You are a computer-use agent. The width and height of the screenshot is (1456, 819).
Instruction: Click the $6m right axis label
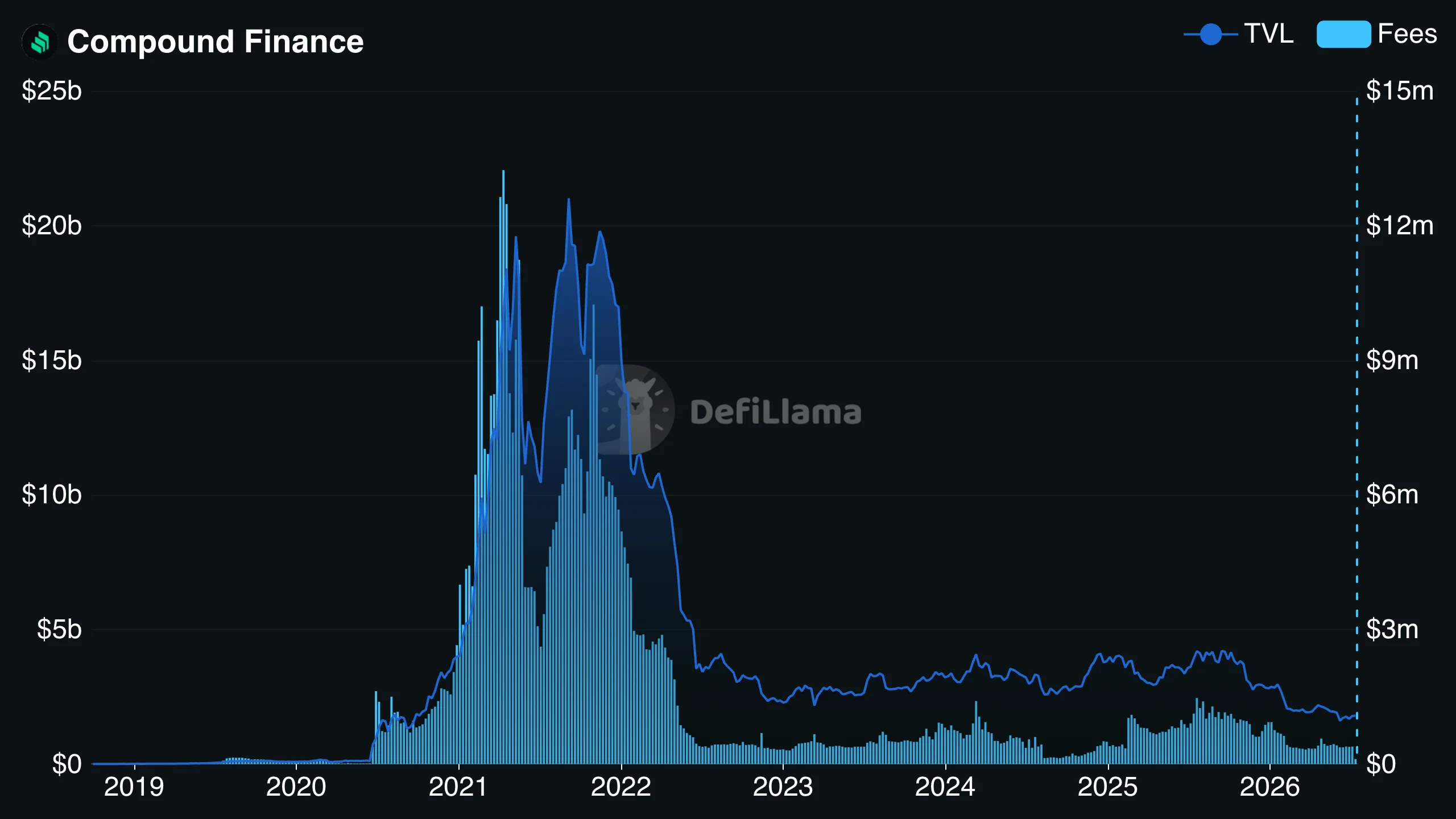pos(1392,495)
